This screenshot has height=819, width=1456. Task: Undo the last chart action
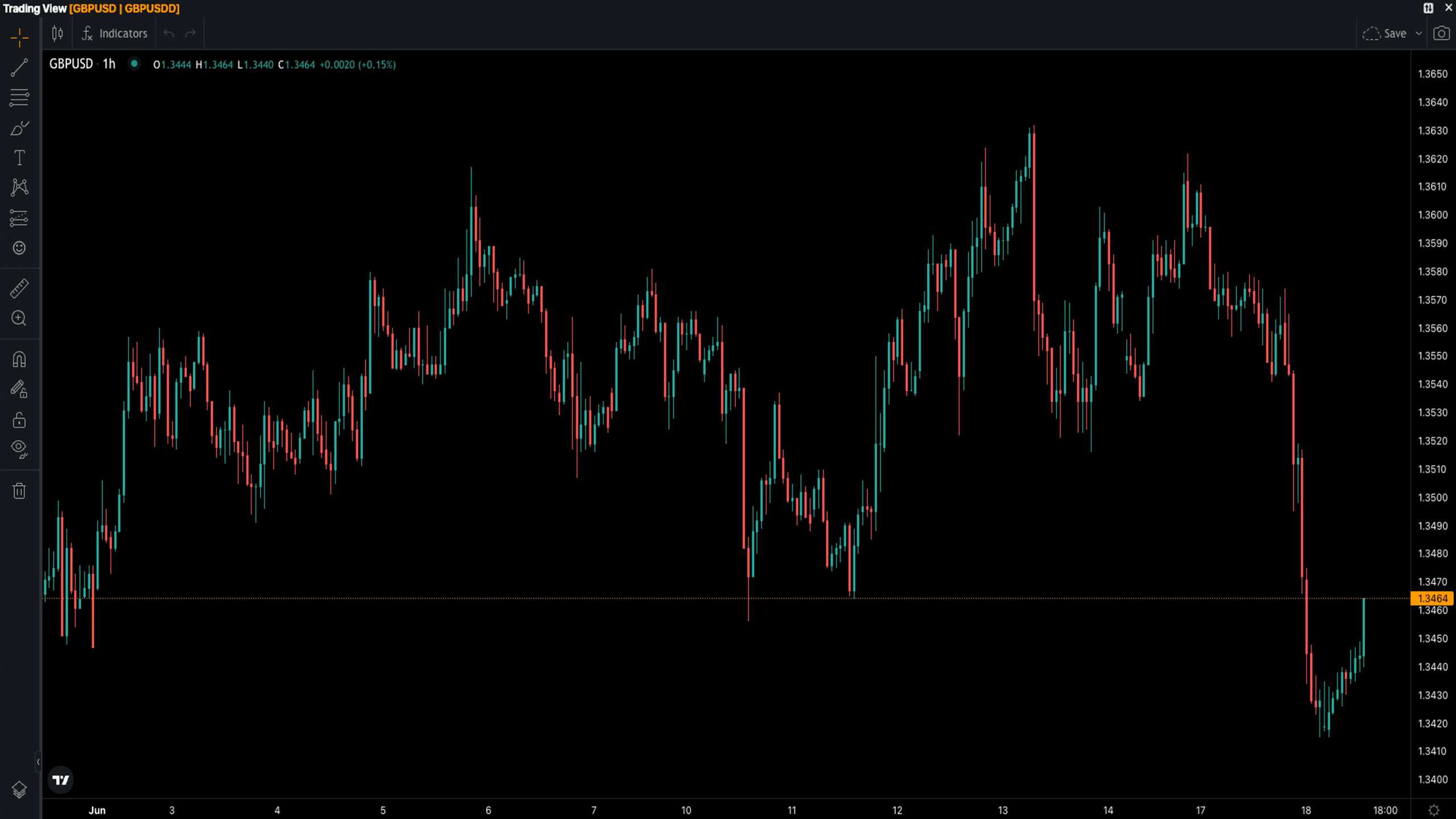pos(168,34)
